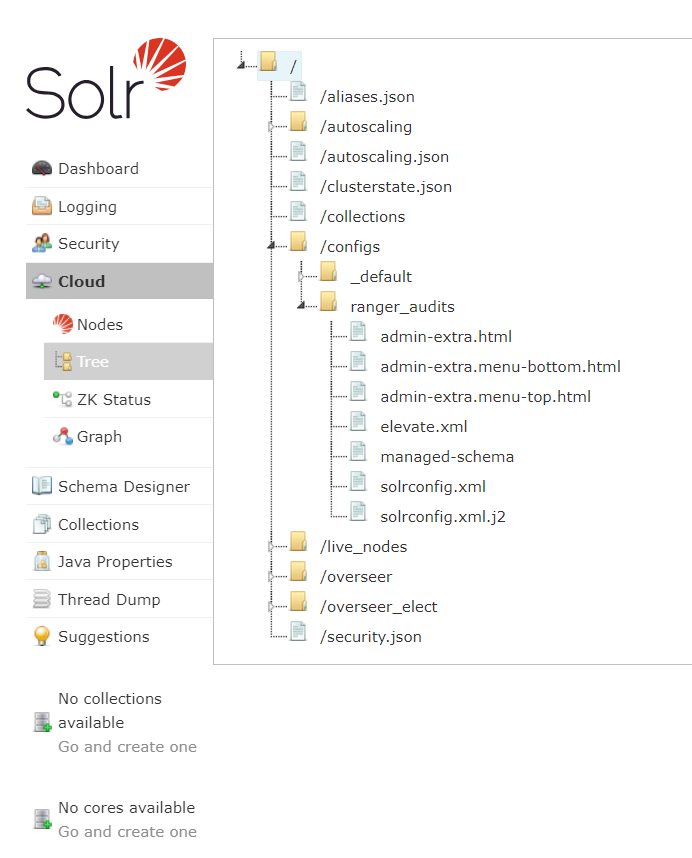The height and width of the screenshot is (858, 692).
Task: Open the Security menu item
Action: (x=119, y=244)
